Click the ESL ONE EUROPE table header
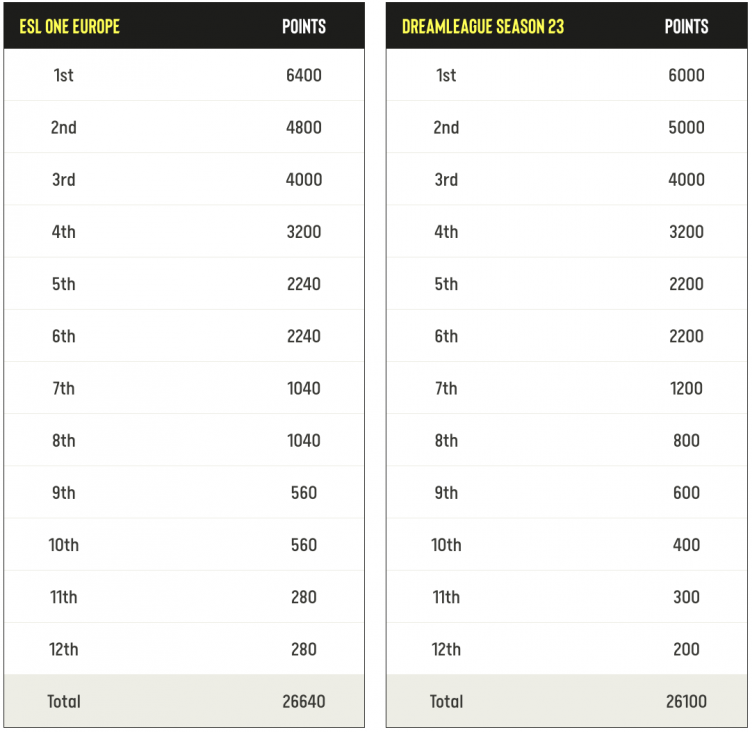This screenshot has width=752, height=732. tap(70, 26)
